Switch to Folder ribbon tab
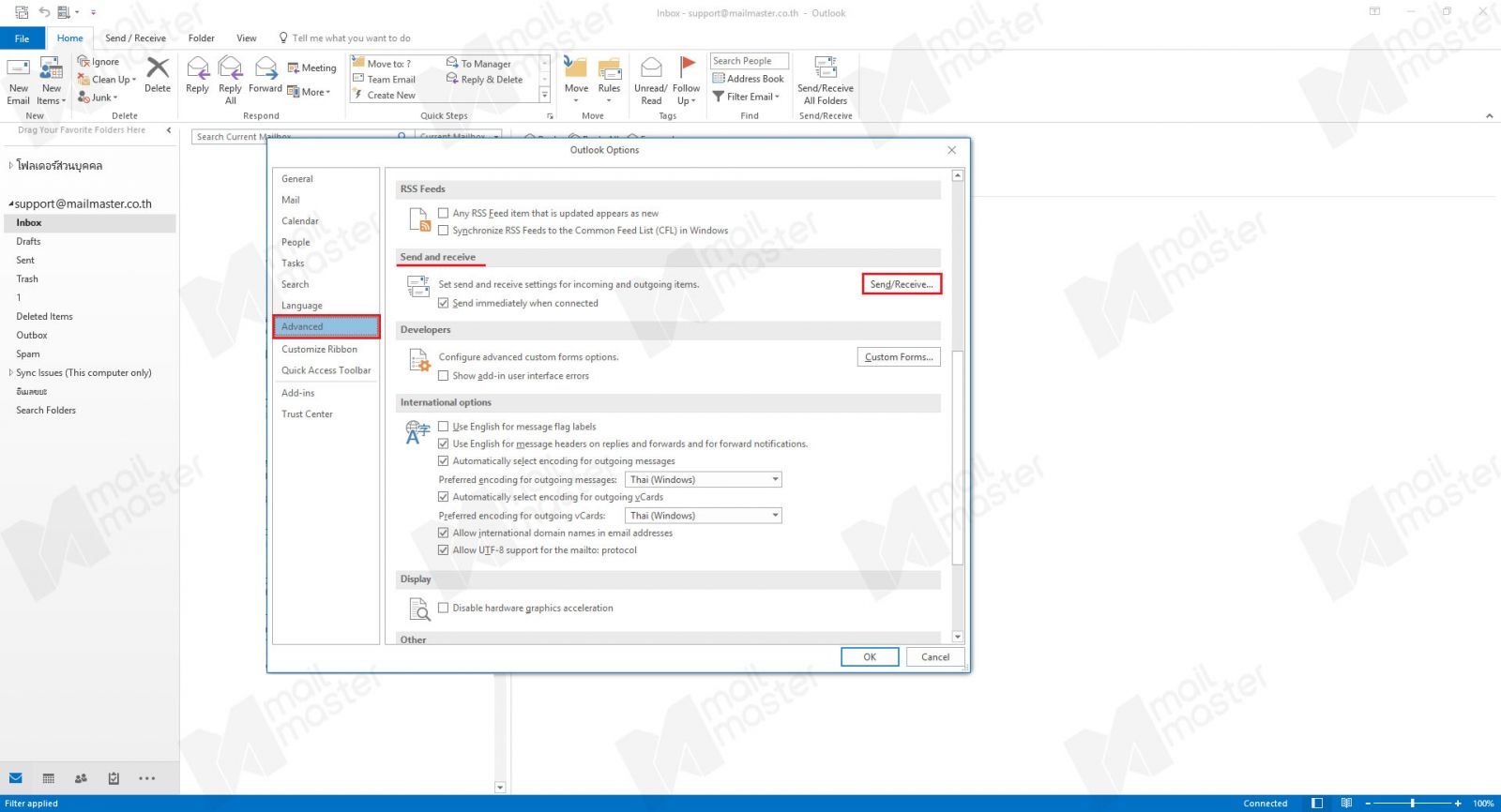The image size is (1501, 812). [201, 38]
